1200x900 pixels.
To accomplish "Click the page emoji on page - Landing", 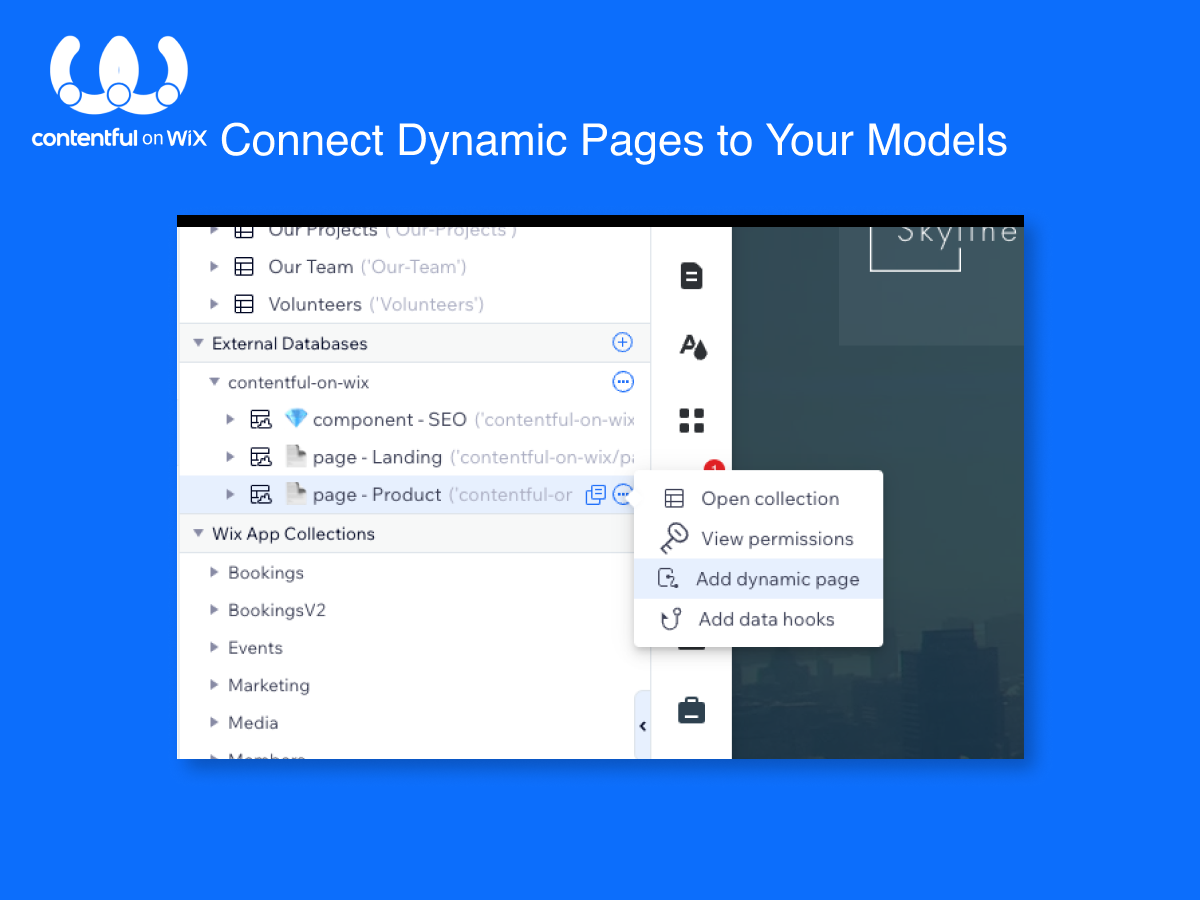I will (x=296, y=457).
